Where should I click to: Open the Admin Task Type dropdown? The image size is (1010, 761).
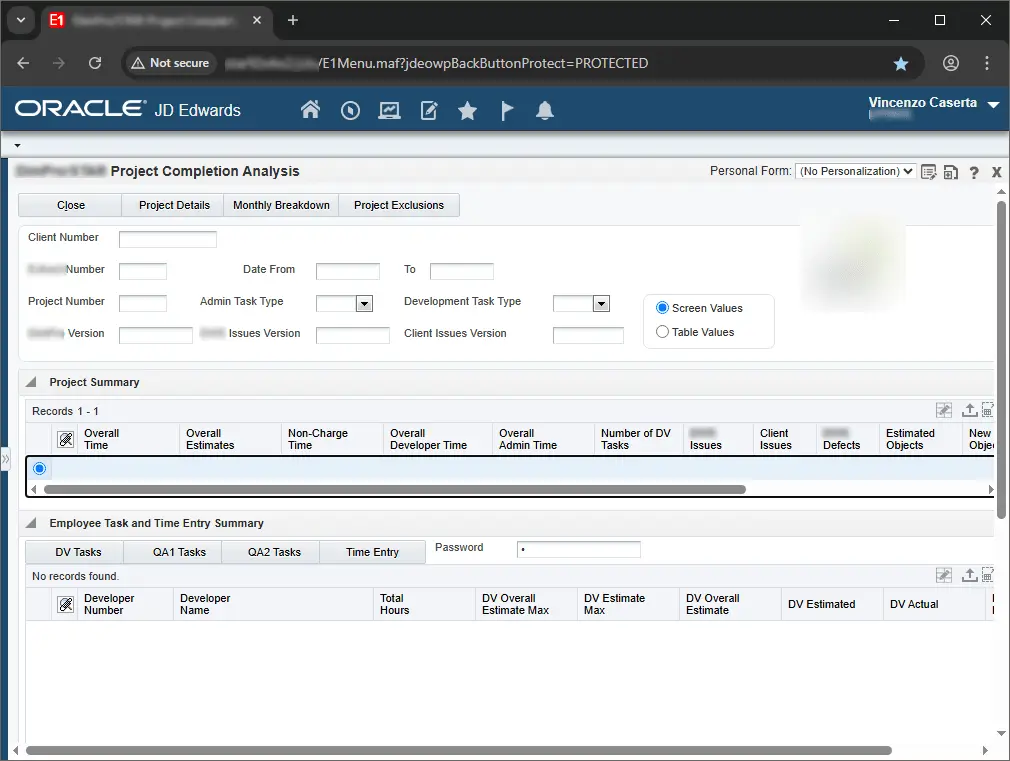(x=364, y=303)
